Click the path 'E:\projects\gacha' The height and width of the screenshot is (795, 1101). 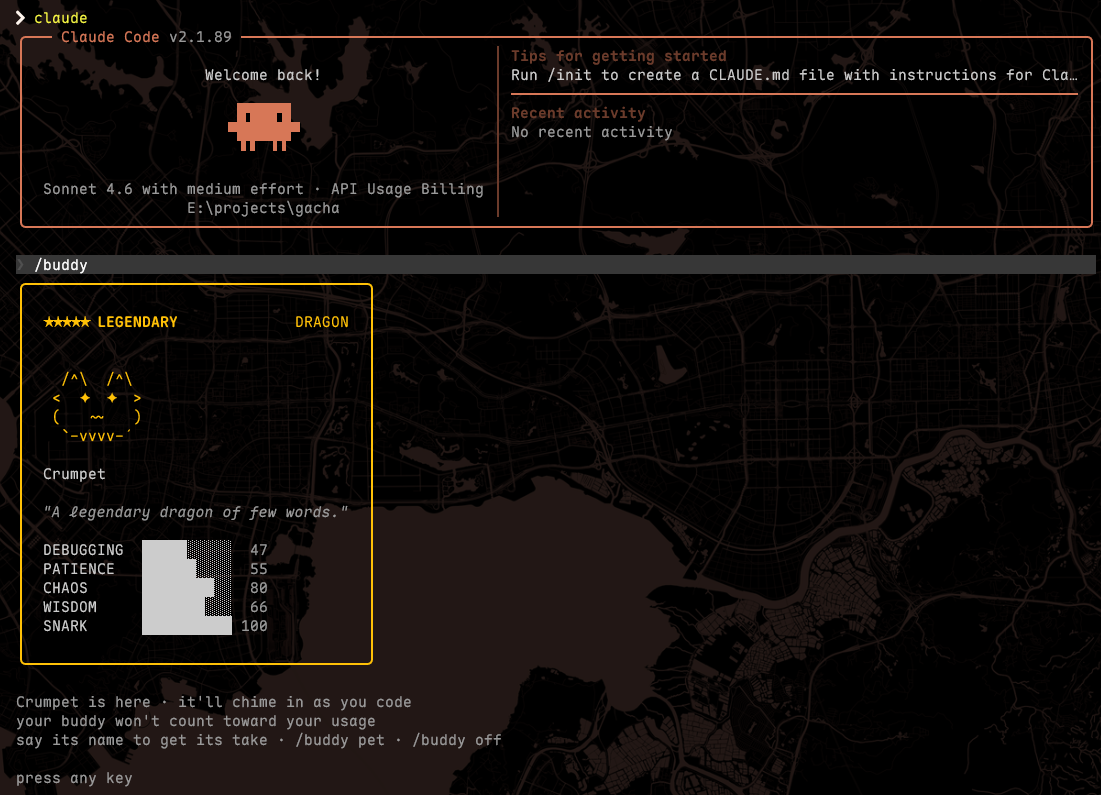(263, 208)
